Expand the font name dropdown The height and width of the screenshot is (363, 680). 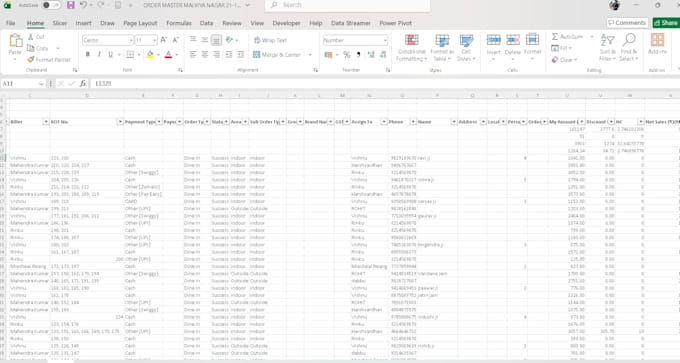[x=131, y=40]
